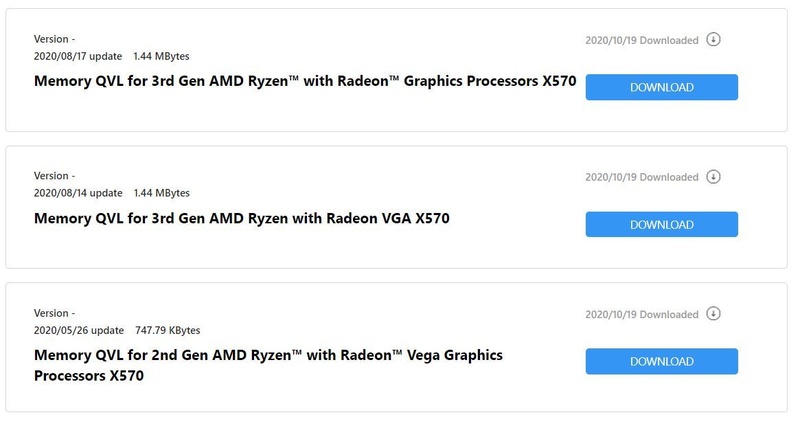
Task: Download Memory QVL for Radeon VGA X570
Action: (x=661, y=224)
